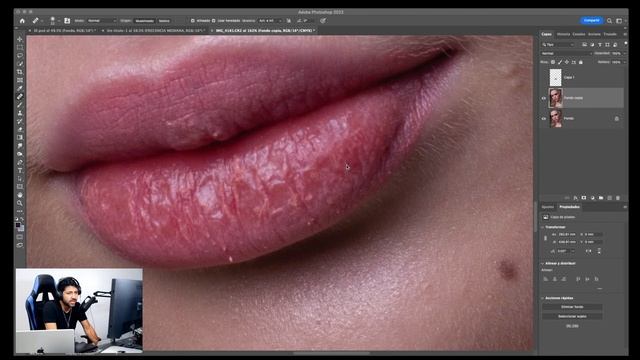Select the Capa 1 layer thumbnail
Image resolution: width=640 pixels, height=360 pixels.
pos(556,77)
